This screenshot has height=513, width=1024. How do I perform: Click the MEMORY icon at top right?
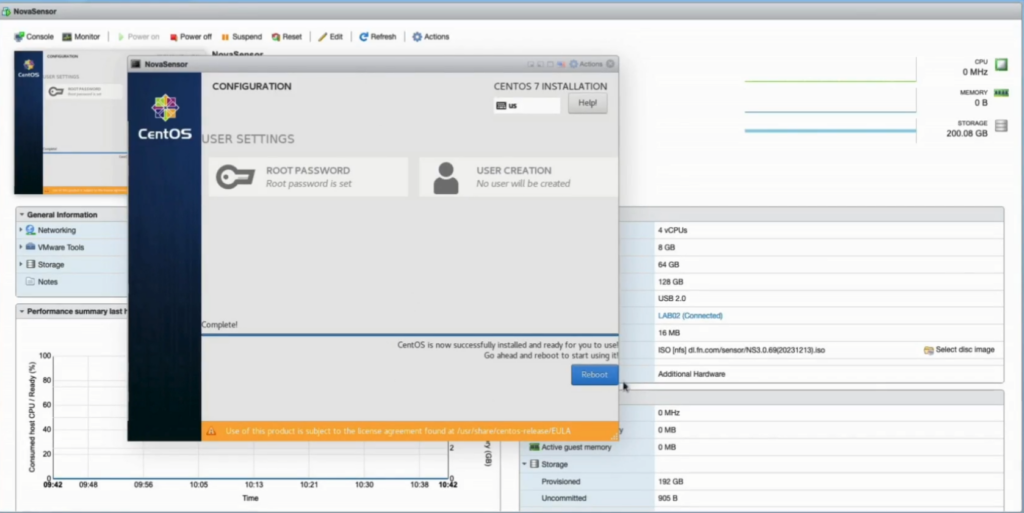coord(1001,93)
